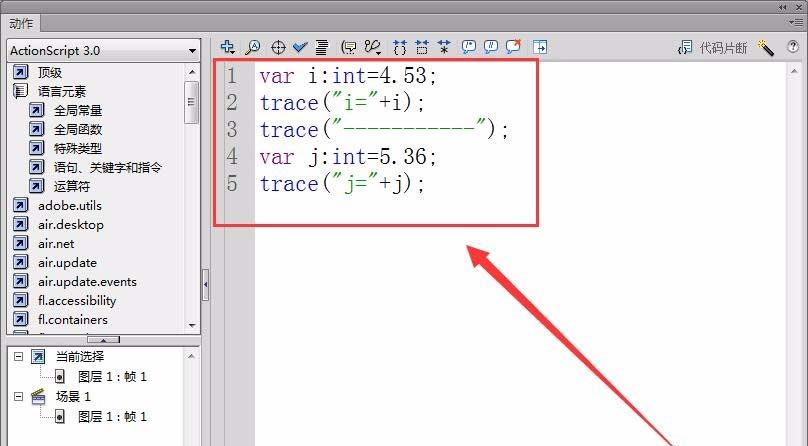
Task: Collapse the 当前选择 tree node
Action: (19, 356)
